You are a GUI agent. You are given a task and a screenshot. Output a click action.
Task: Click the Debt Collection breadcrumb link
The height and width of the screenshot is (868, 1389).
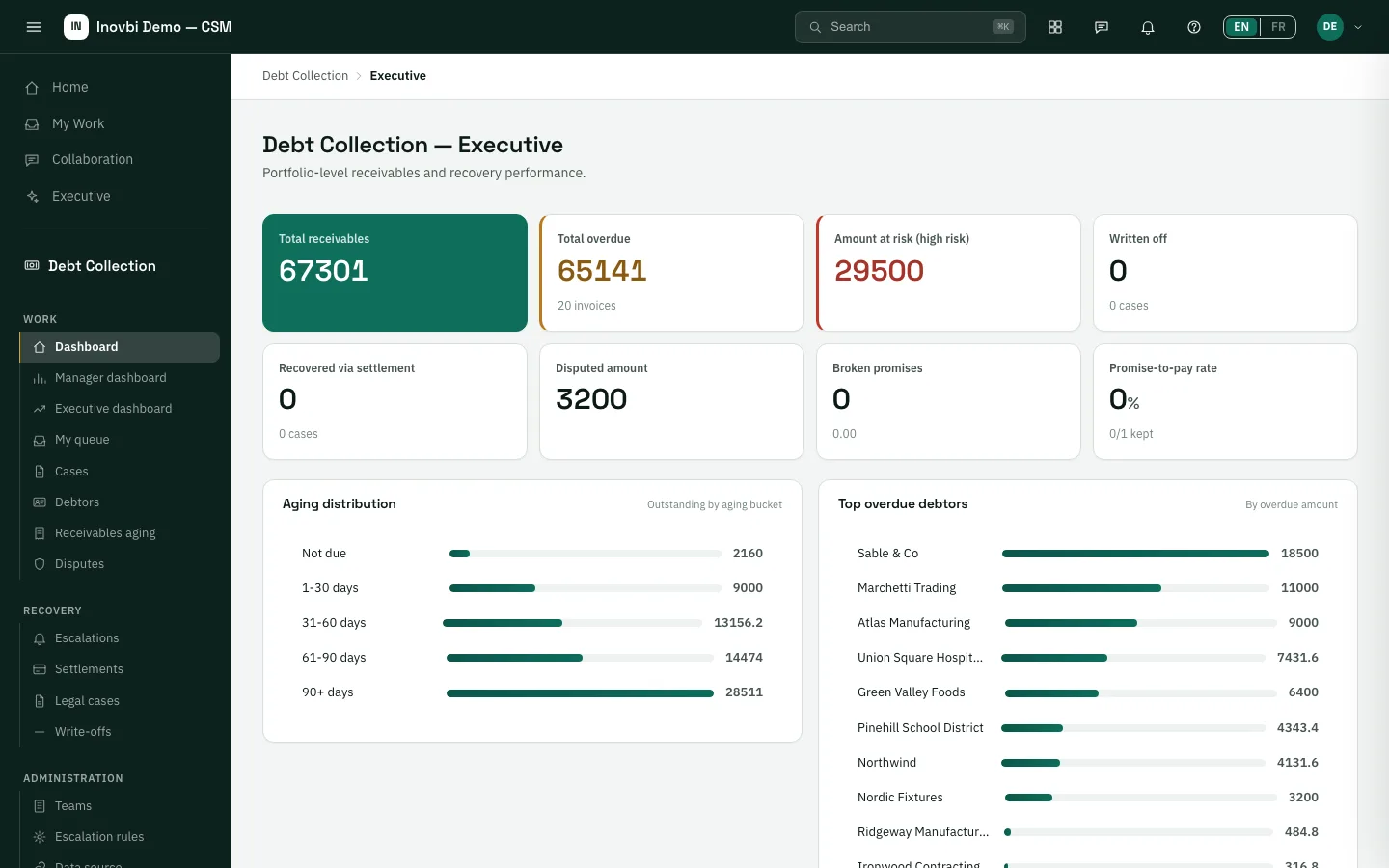click(x=305, y=76)
